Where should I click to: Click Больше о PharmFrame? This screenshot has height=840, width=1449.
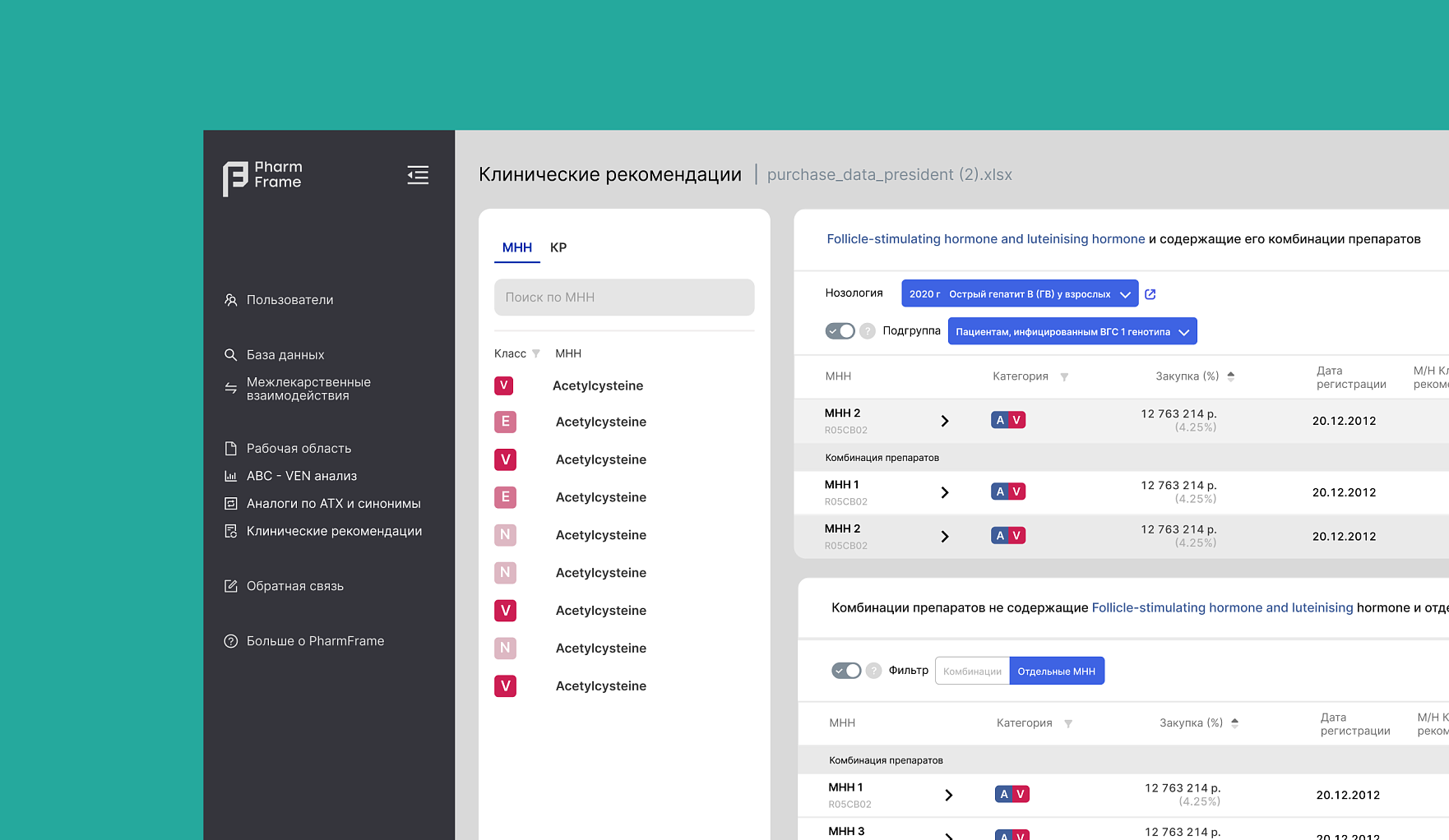(314, 641)
